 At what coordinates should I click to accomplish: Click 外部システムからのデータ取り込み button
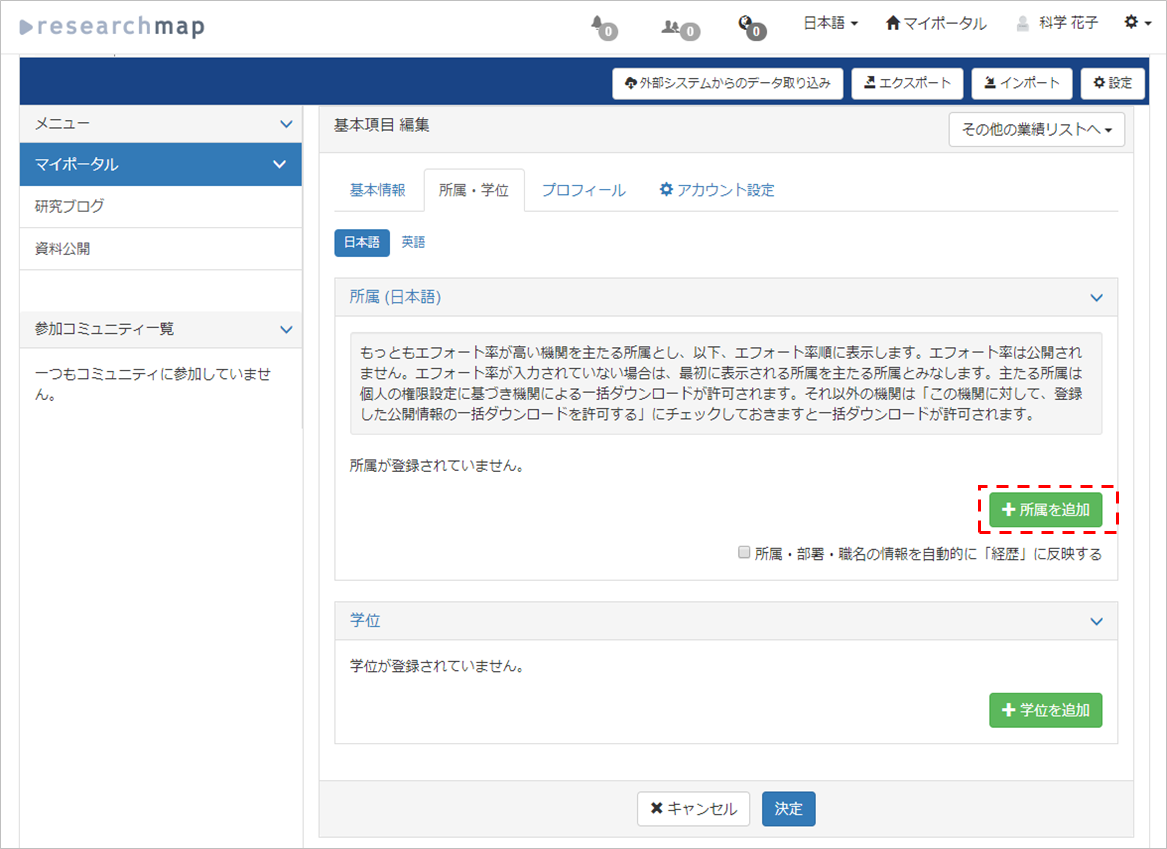click(727, 83)
